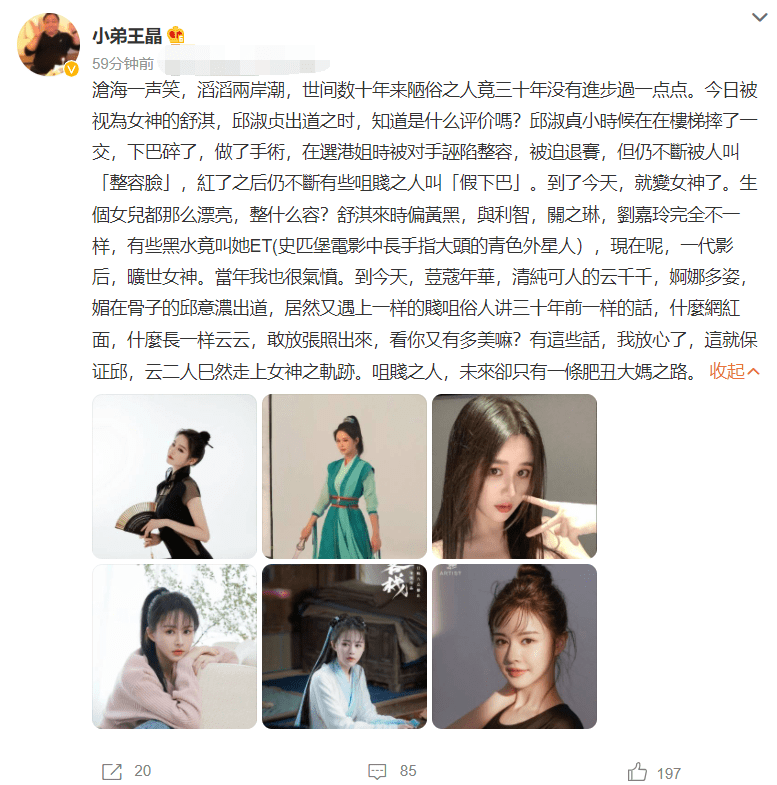Open photo of woman in white hanfu
Image resolution: width=777 pixels, height=785 pixels.
(x=344, y=646)
